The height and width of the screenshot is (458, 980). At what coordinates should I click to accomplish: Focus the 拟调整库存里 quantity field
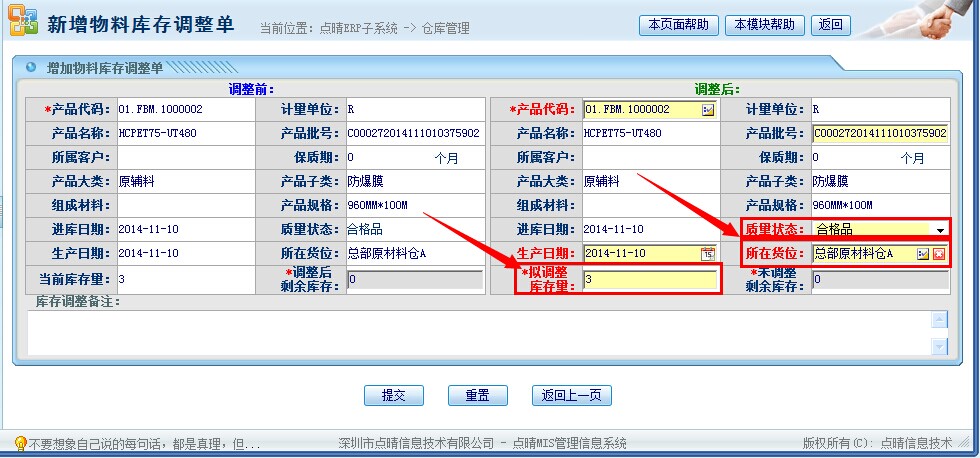click(x=650, y=280)
